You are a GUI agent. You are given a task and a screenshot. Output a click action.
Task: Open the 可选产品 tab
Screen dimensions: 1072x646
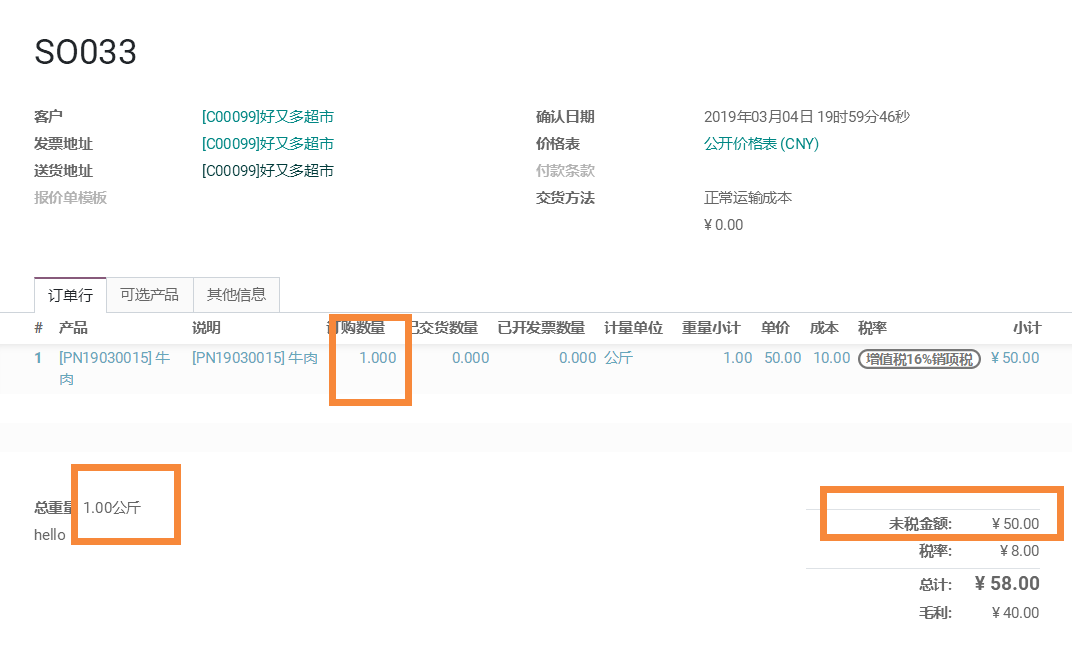coord(150,295)
